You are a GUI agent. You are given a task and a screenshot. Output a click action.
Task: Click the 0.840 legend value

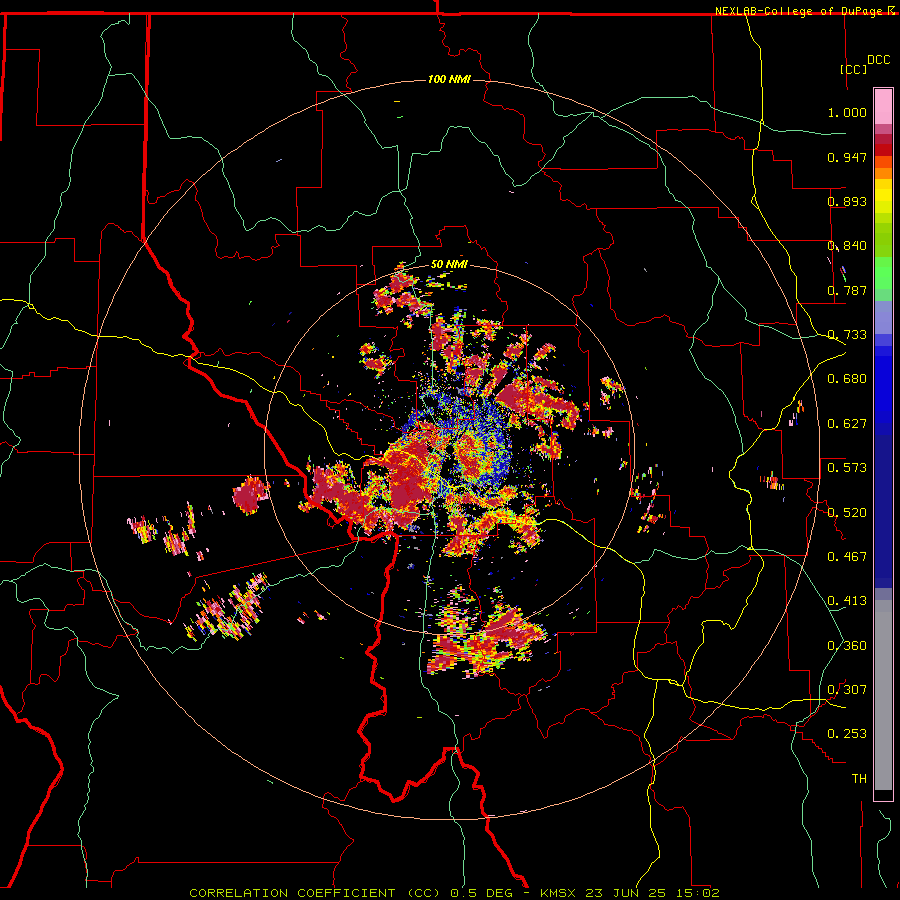[x=847, y=246]
